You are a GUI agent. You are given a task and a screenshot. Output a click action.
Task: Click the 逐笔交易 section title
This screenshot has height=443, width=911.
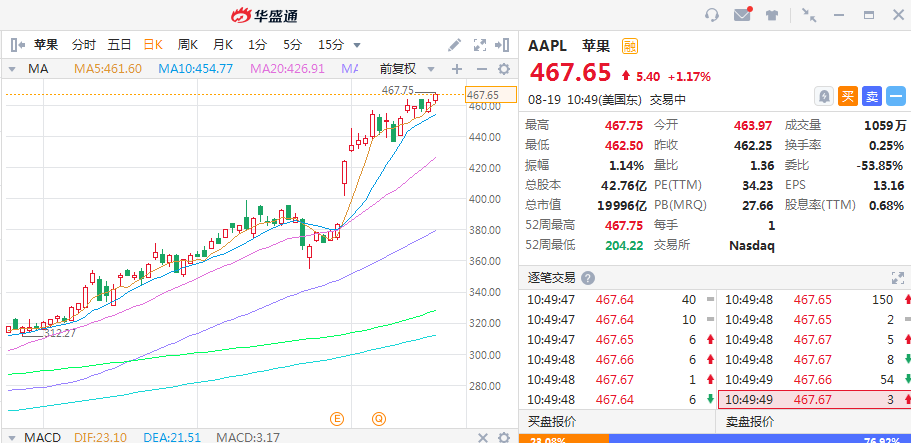(x=551, y=278)
